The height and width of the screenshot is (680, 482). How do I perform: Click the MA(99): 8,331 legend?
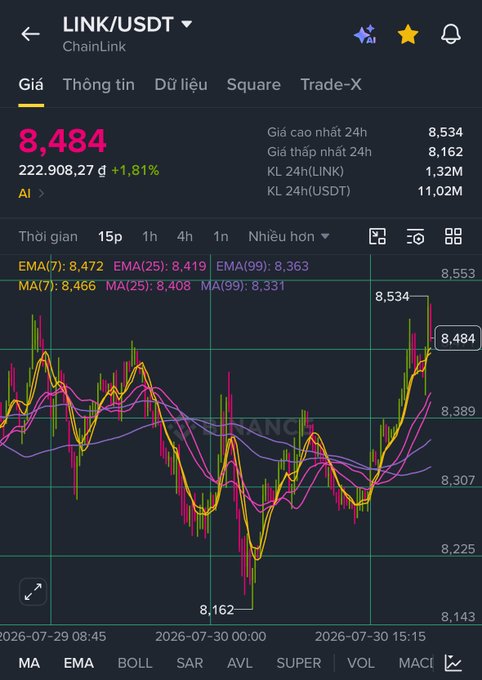click(243, 286)
